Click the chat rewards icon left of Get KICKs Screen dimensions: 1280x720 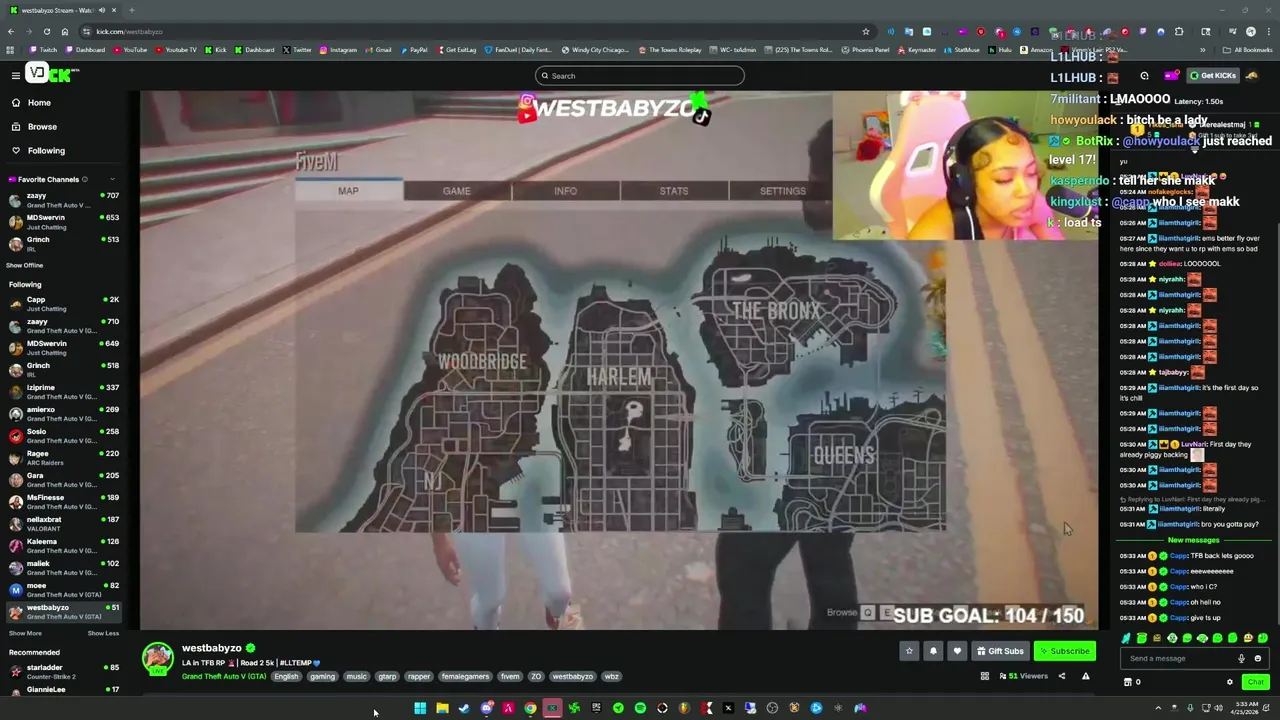1171,76
